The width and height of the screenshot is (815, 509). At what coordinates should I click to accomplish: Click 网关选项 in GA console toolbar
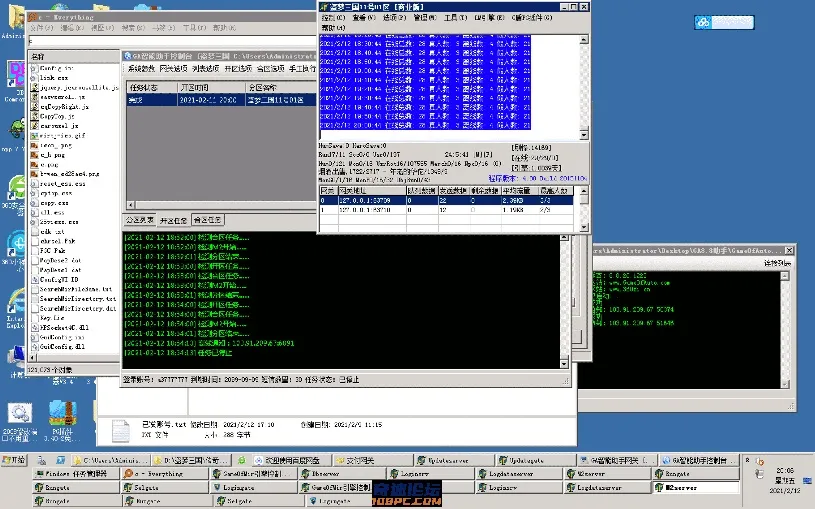(173, 69)
